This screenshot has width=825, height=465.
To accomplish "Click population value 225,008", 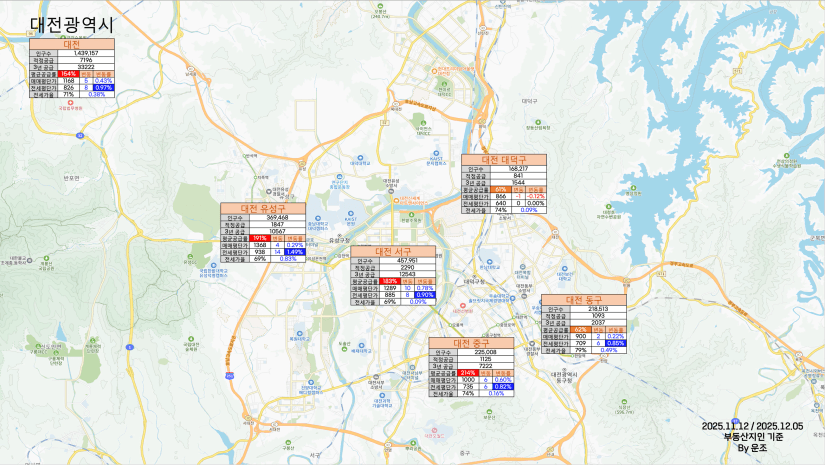I will 486,352.
